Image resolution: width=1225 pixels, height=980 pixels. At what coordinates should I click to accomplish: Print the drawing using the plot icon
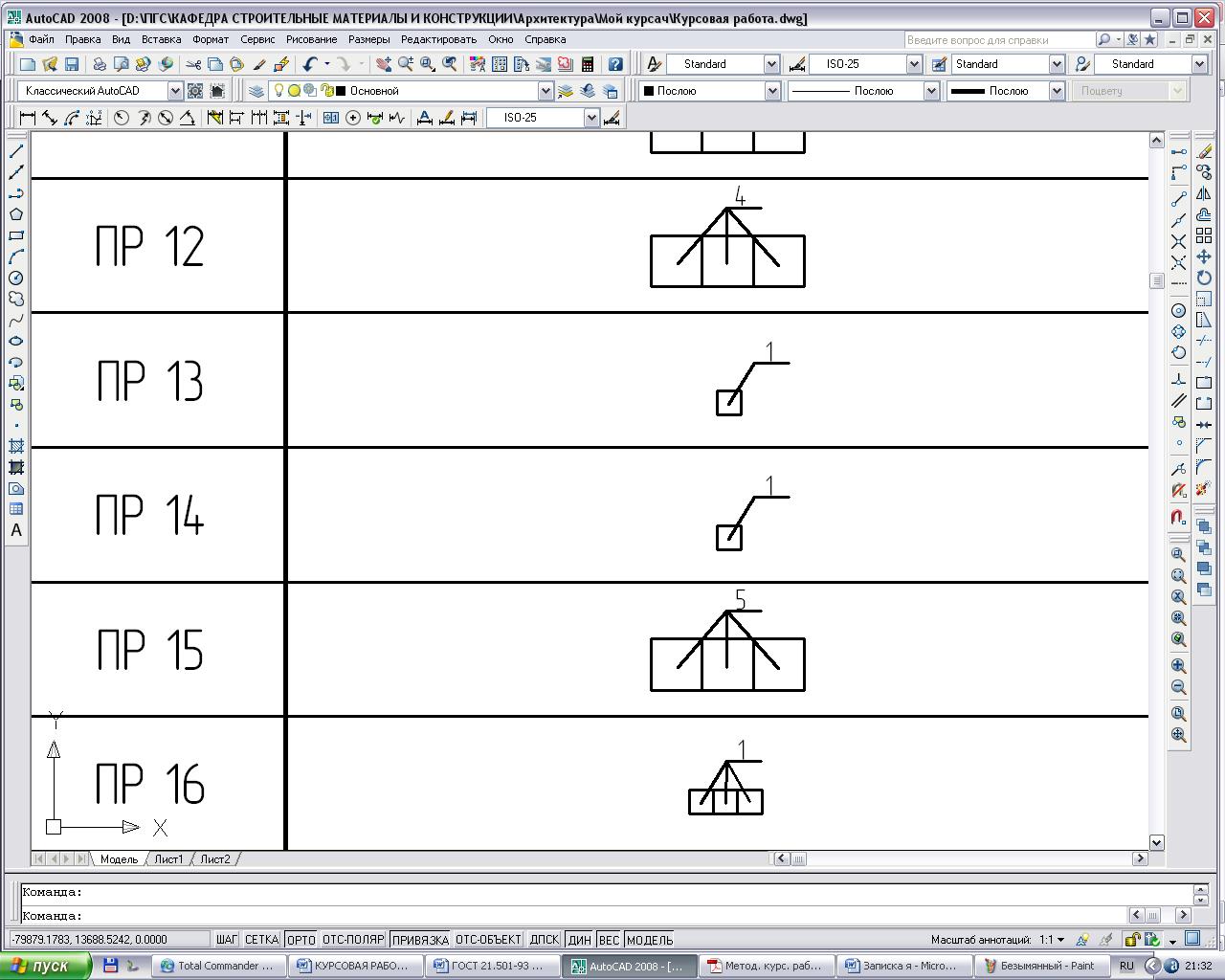coord(100,64)
